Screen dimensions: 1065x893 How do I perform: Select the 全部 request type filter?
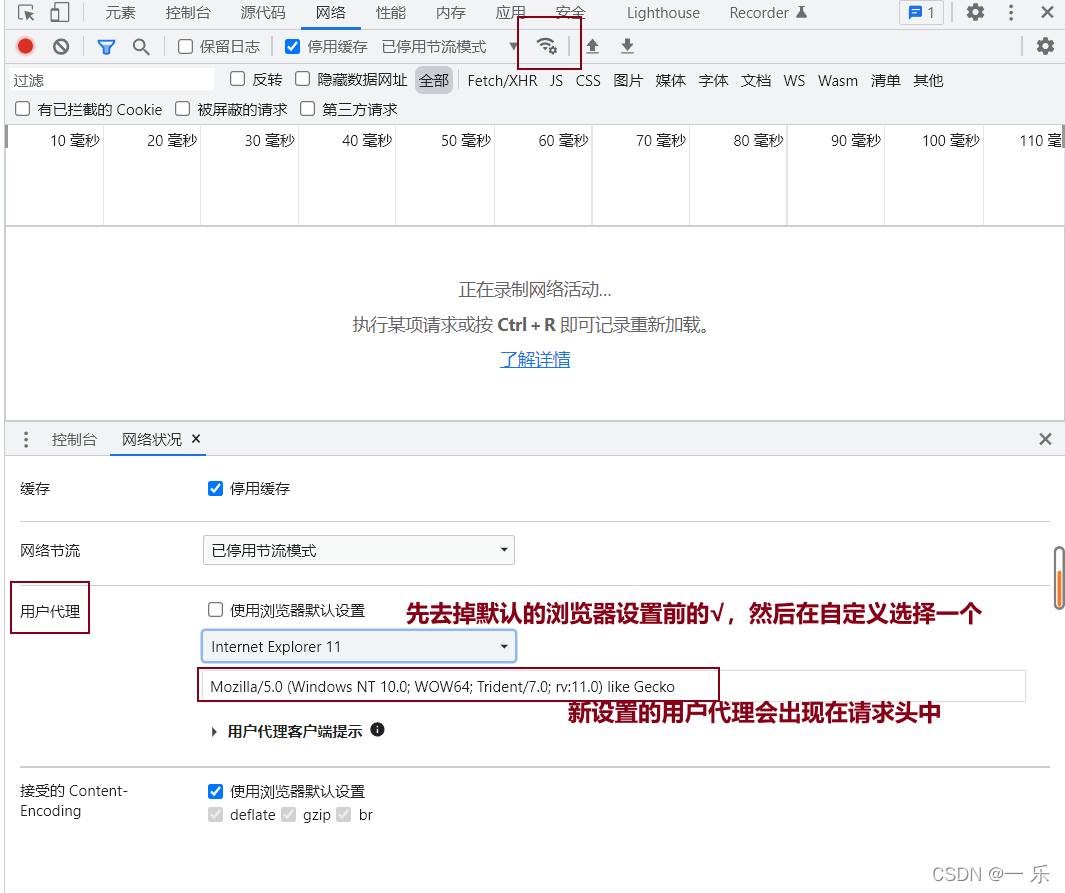[x=434, y=81]
